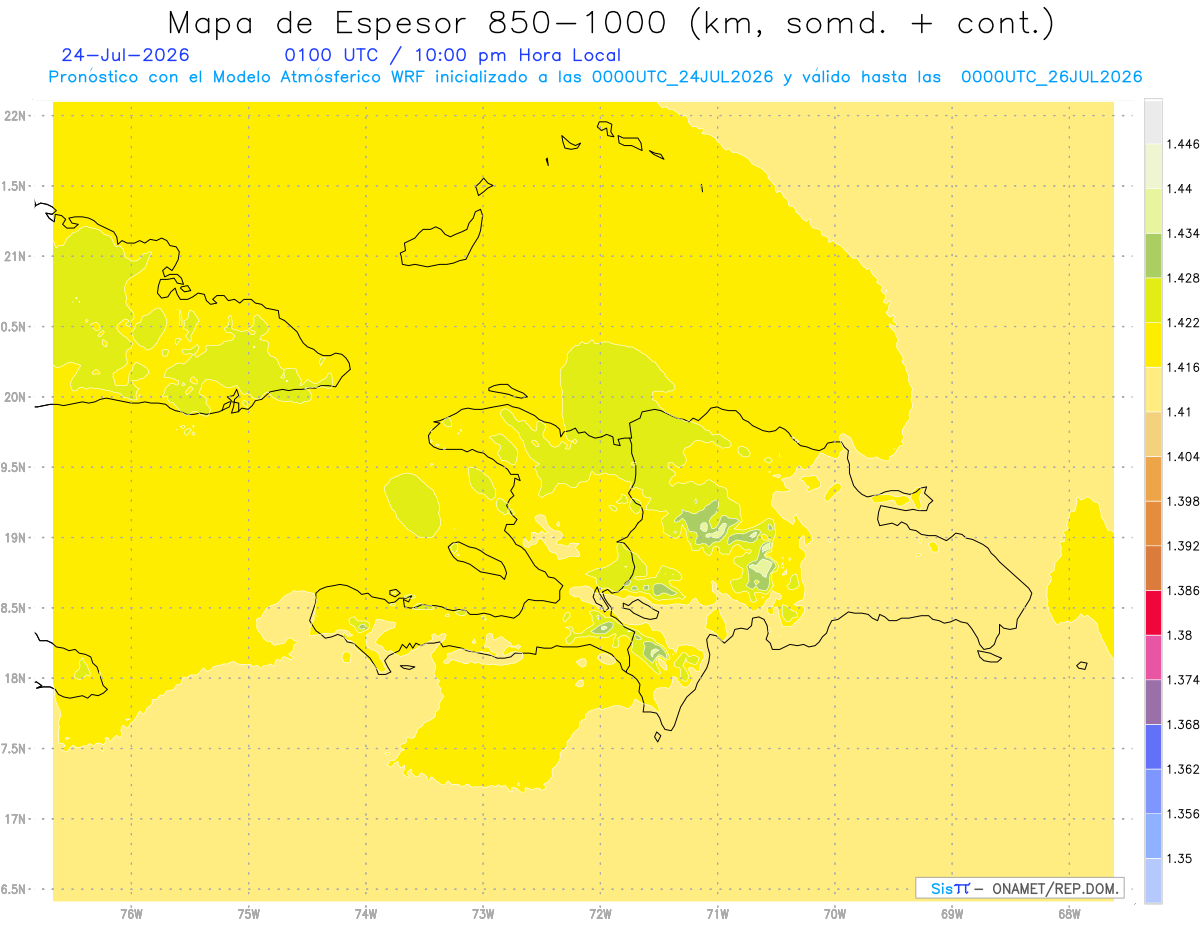Pick the orange swatch between 1.398 and 1.392
The image size is (1200, 927).
point(1153,523)
